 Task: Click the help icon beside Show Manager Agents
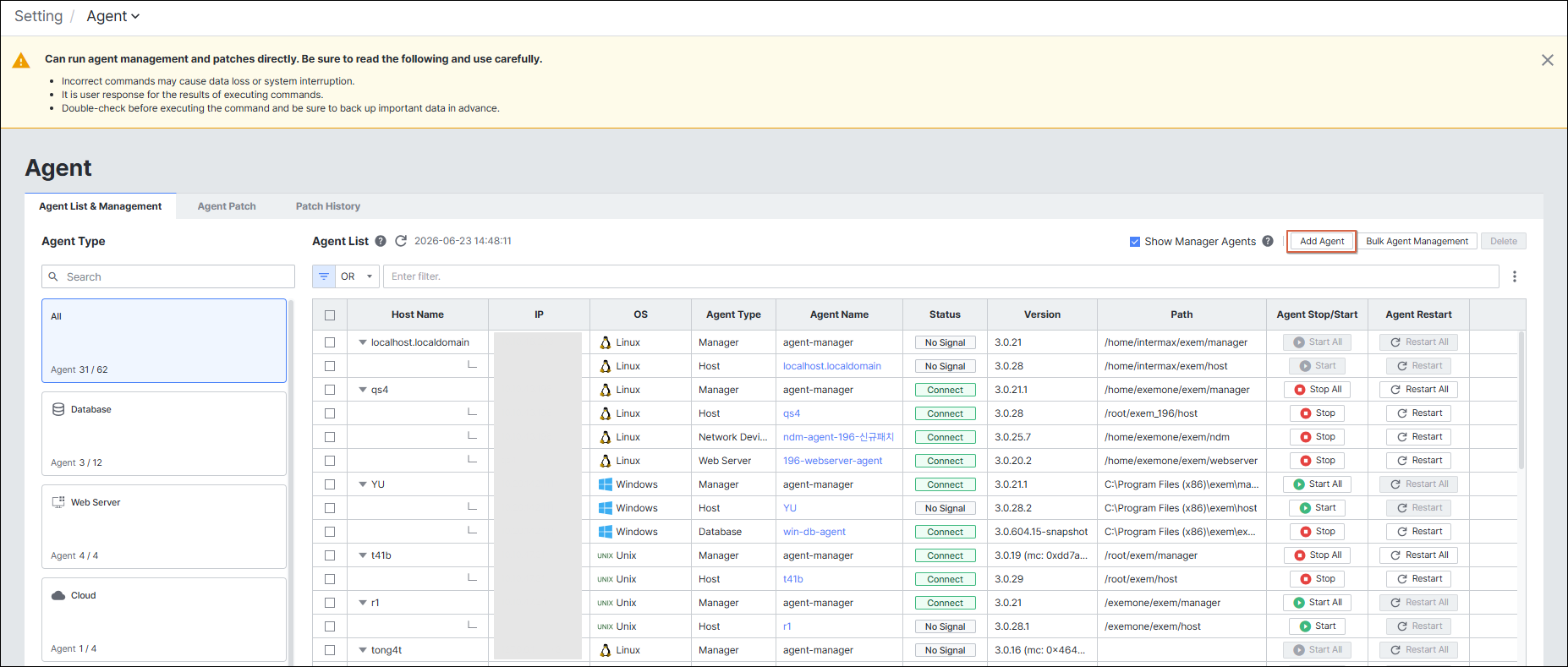pyautogui.click(x=1268, y=241)
